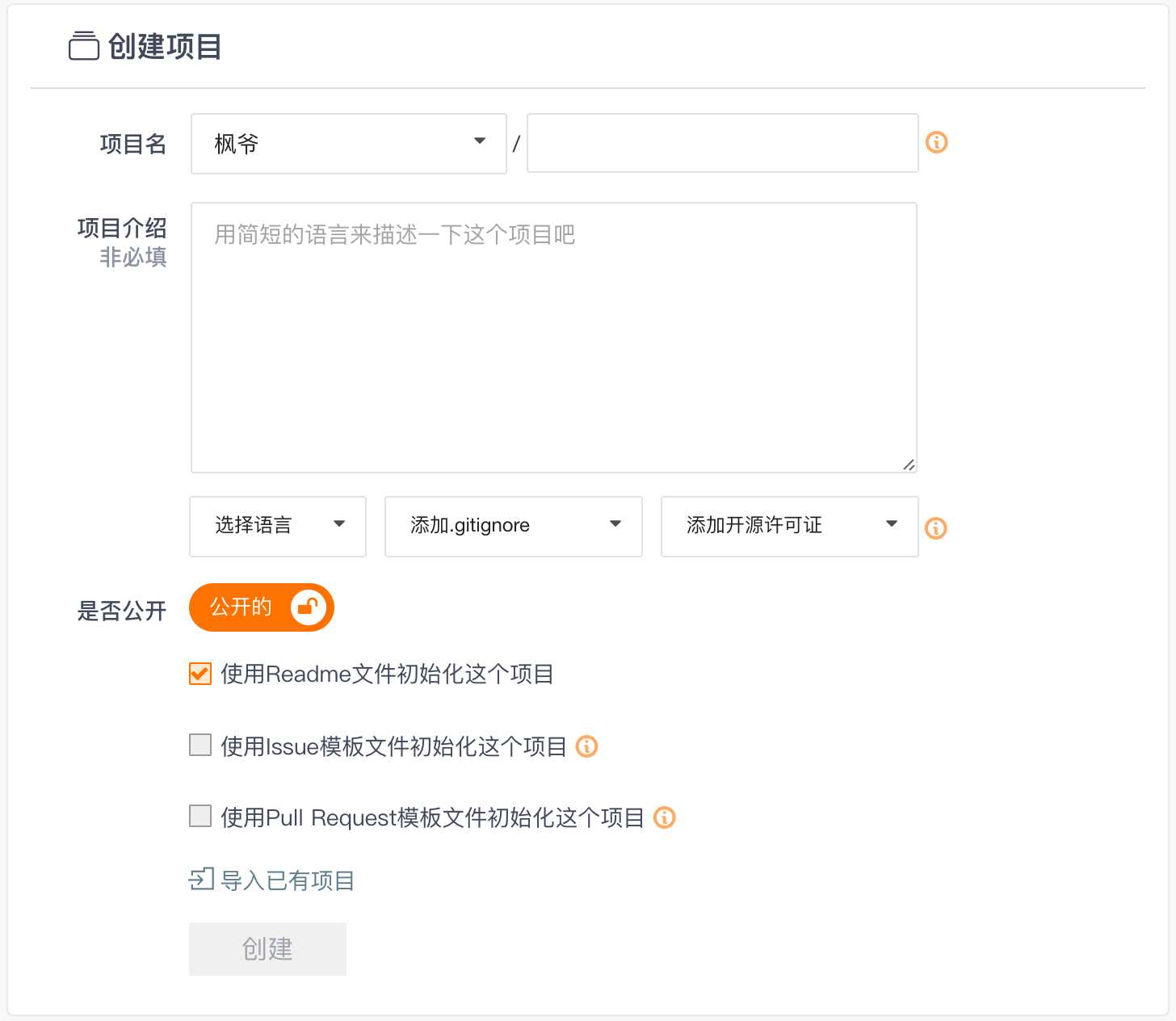Uncheck 使用Readme文件初始化这个项目 checkbox
This screenshot has width=1176, height=1021.
(200, 674)
